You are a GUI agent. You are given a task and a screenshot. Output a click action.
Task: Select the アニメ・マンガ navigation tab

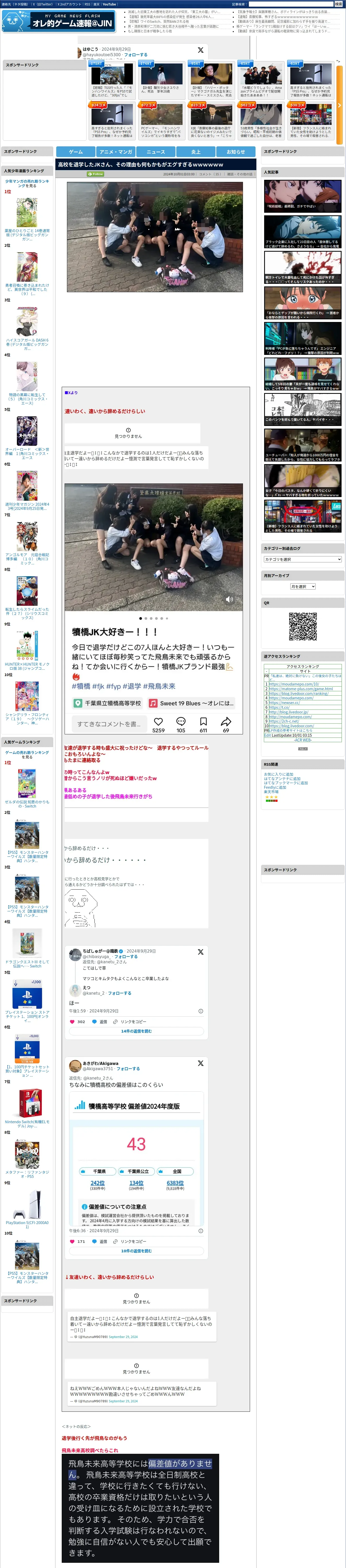(116, 152)
